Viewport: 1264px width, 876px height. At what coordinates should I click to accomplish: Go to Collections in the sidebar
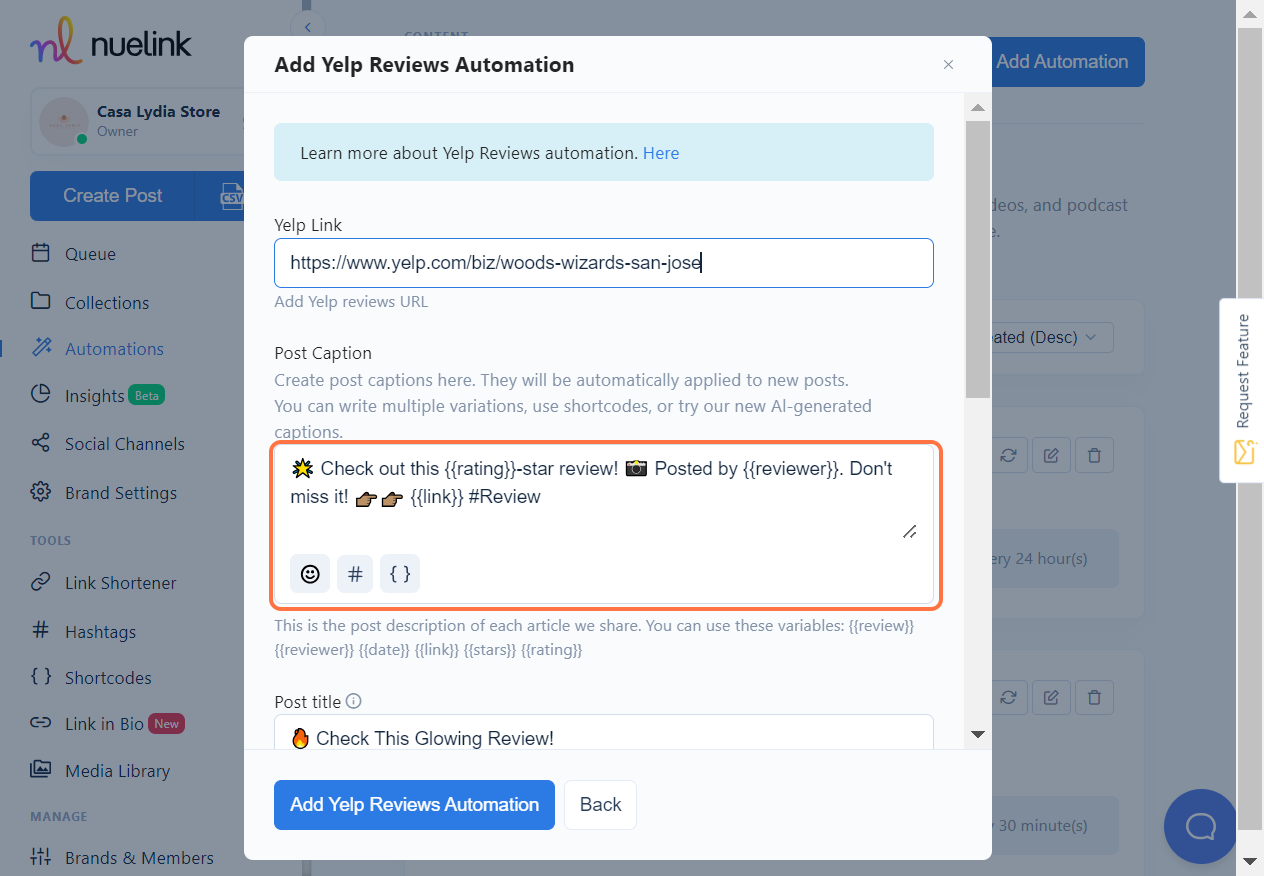click(107, 303)
